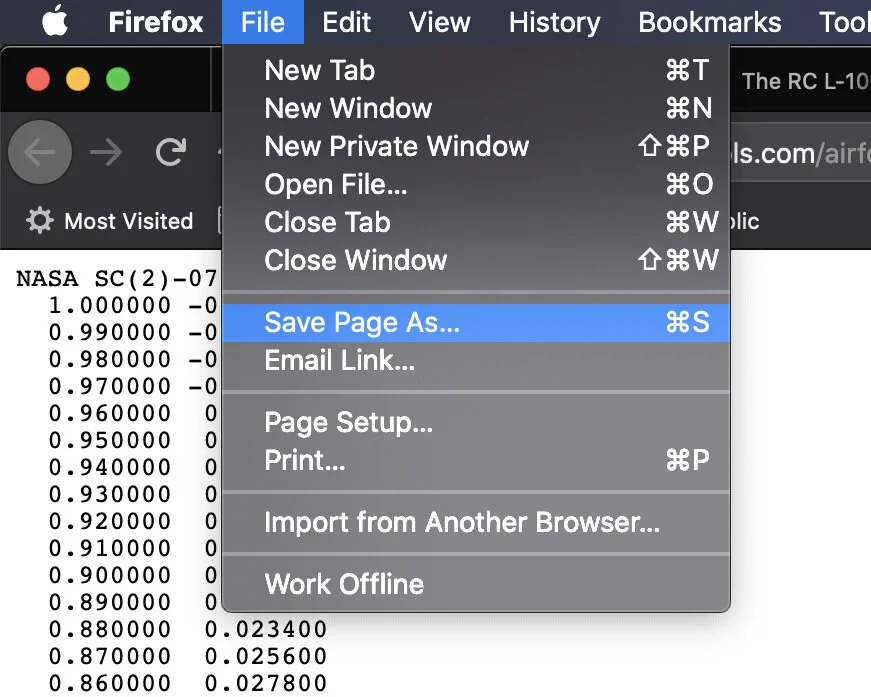Close the open File menu
Image resolution: width=871 pixels, height=697 pixels.
pyautogui.click(x=263, y=22)
